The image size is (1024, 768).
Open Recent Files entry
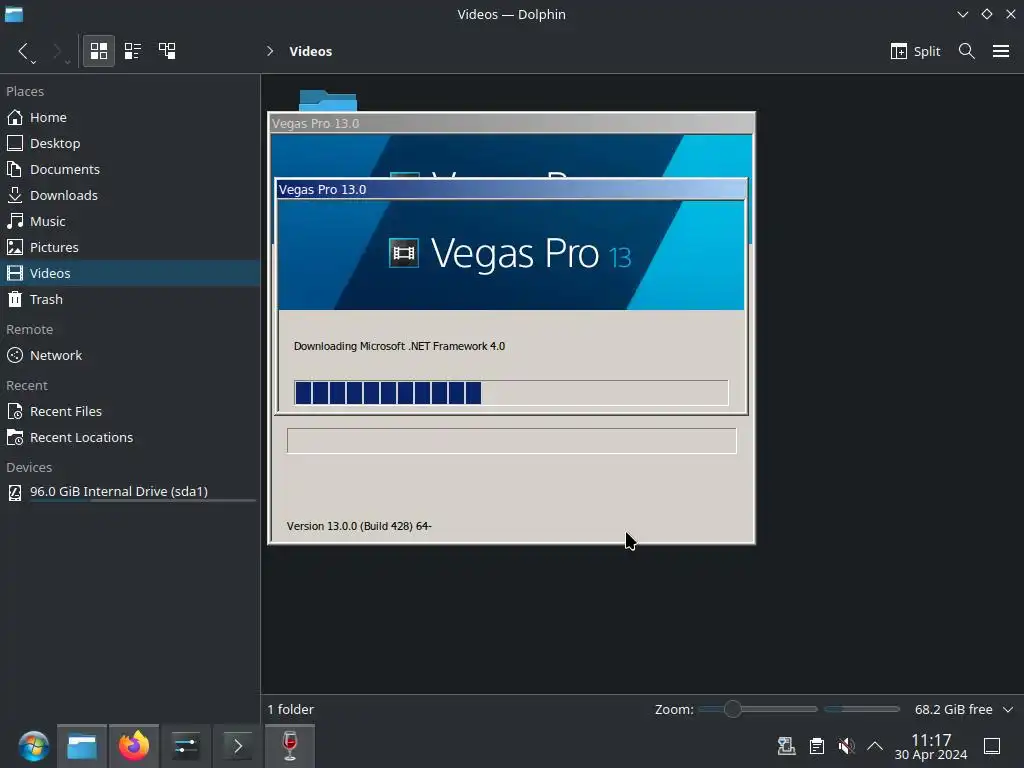coord(130,411)
